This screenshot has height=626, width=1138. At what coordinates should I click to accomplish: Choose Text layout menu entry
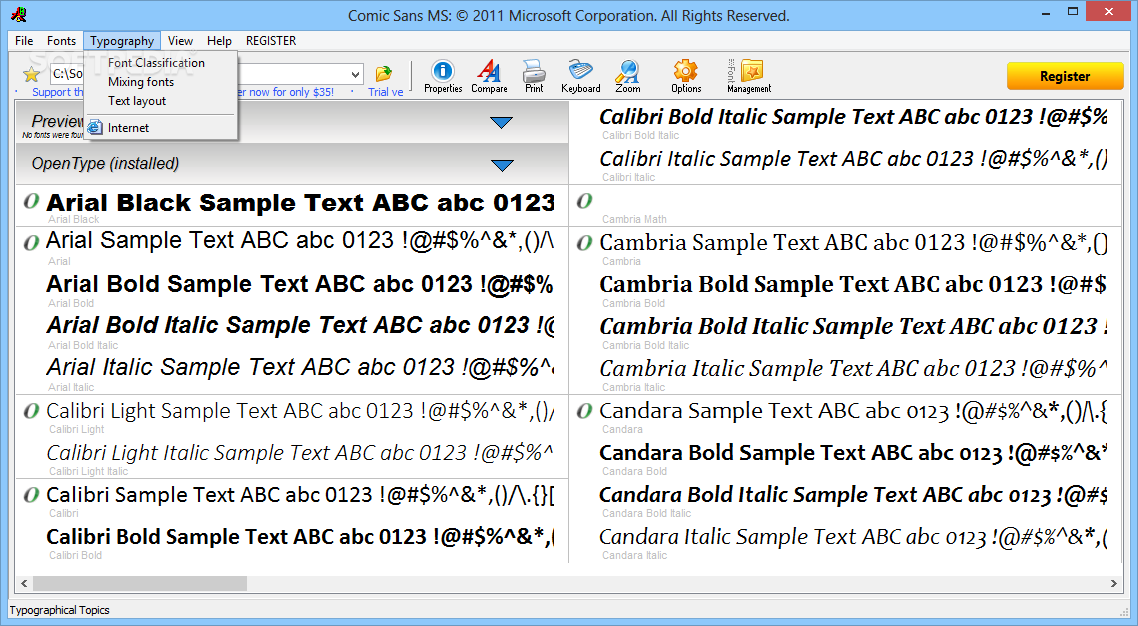[137, 101]
